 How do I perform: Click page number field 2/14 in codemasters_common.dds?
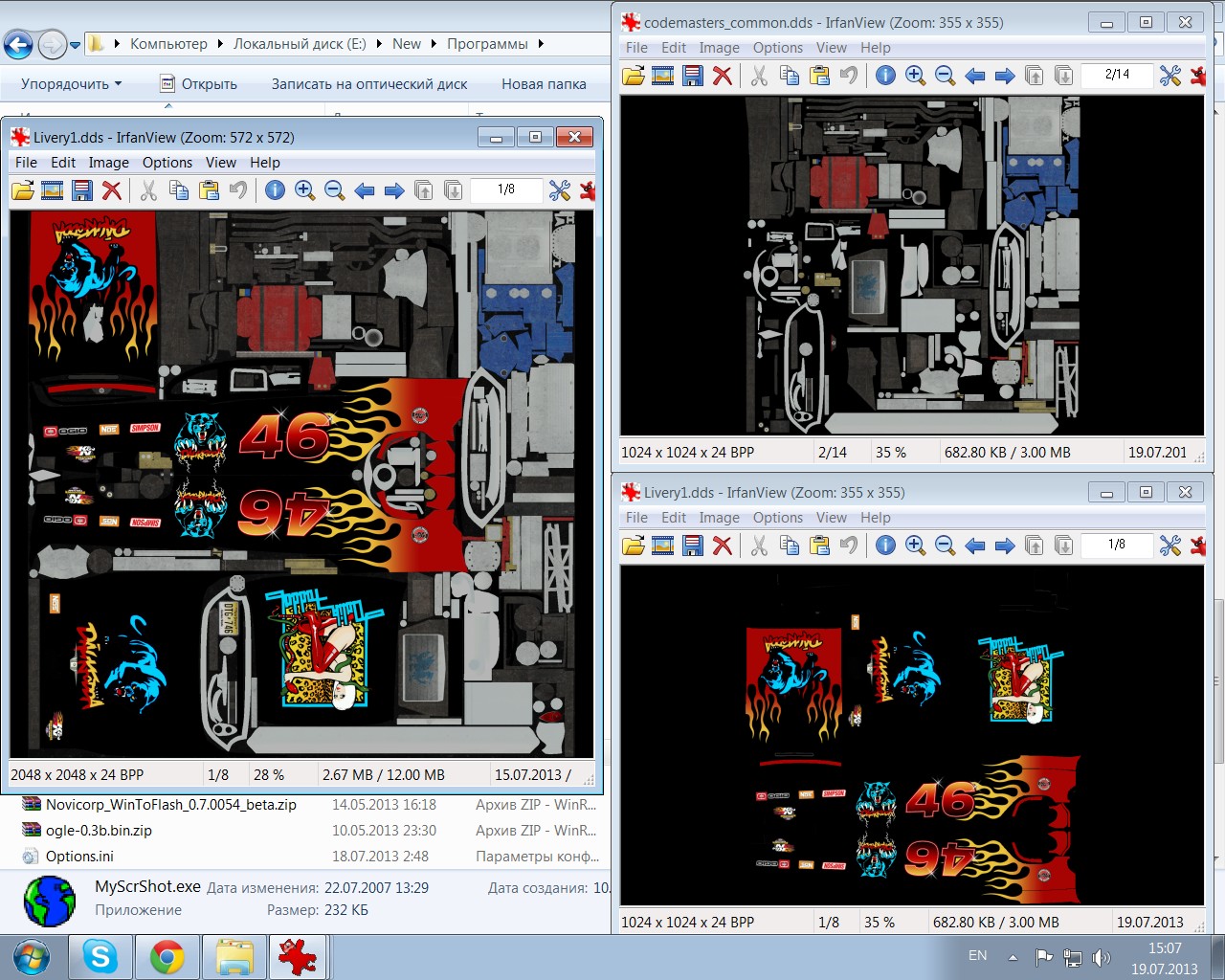1117,75
